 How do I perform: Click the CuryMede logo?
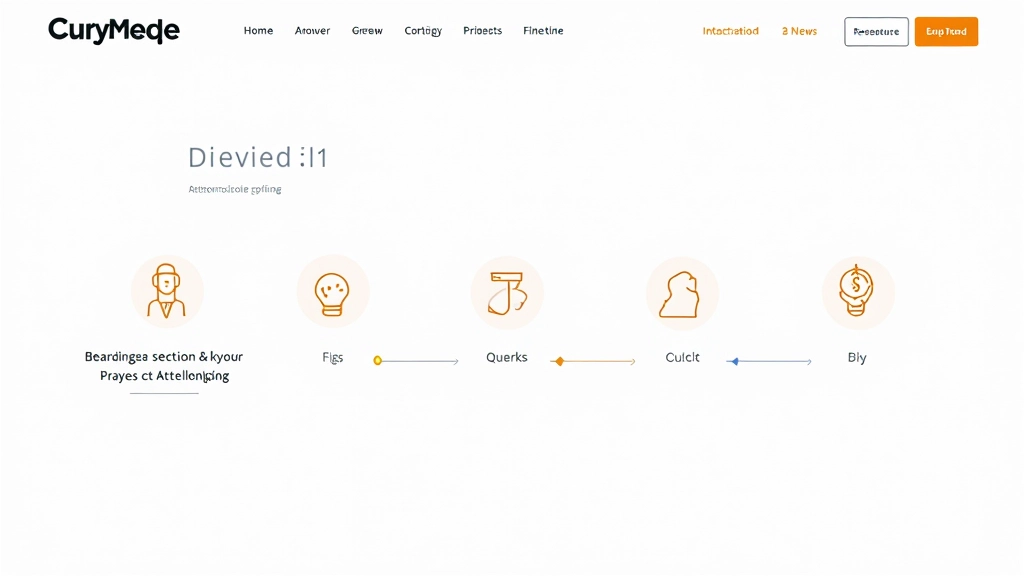[x=113, y=30]
